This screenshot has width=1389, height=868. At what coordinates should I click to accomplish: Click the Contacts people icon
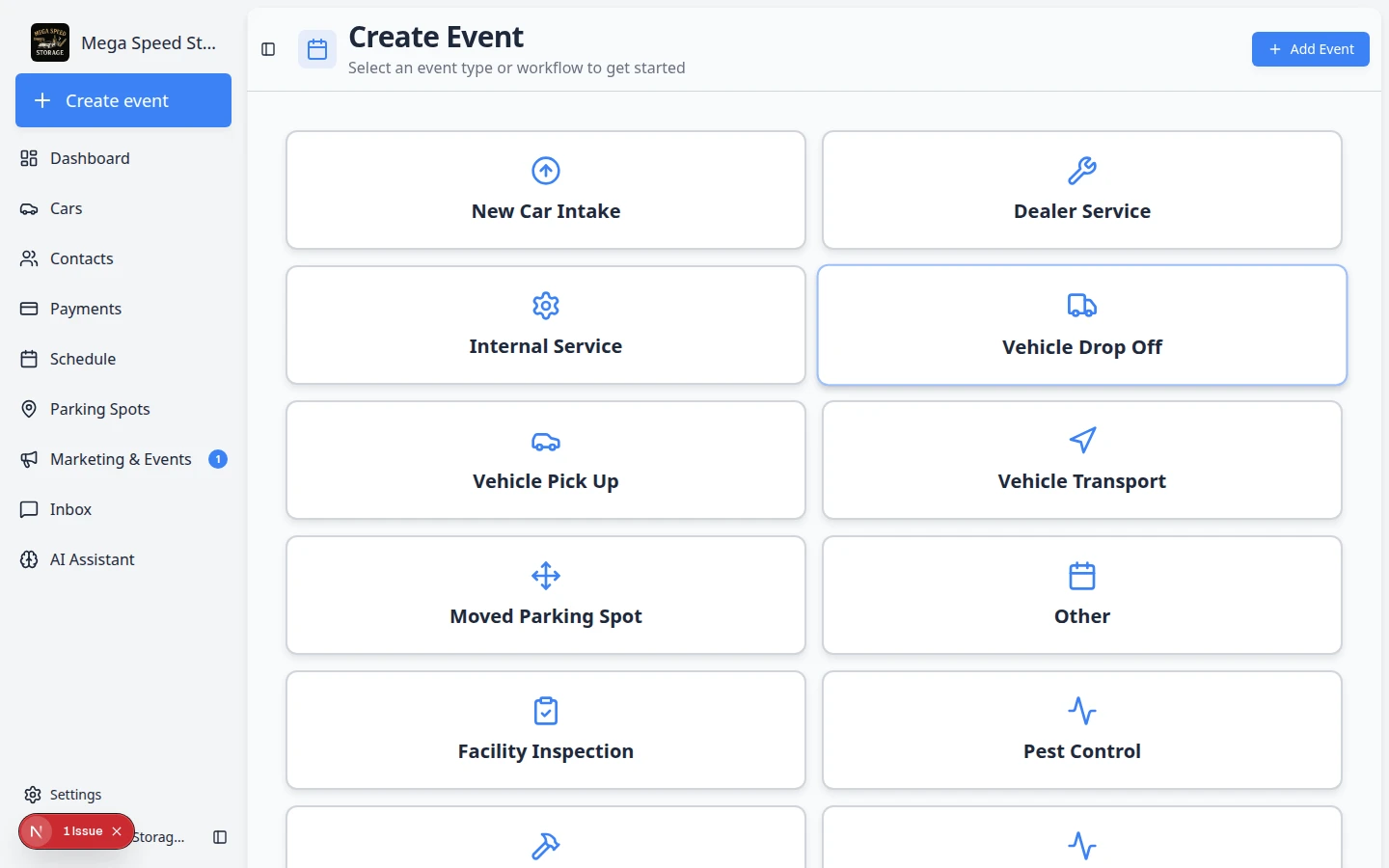[x=29, y=258]
